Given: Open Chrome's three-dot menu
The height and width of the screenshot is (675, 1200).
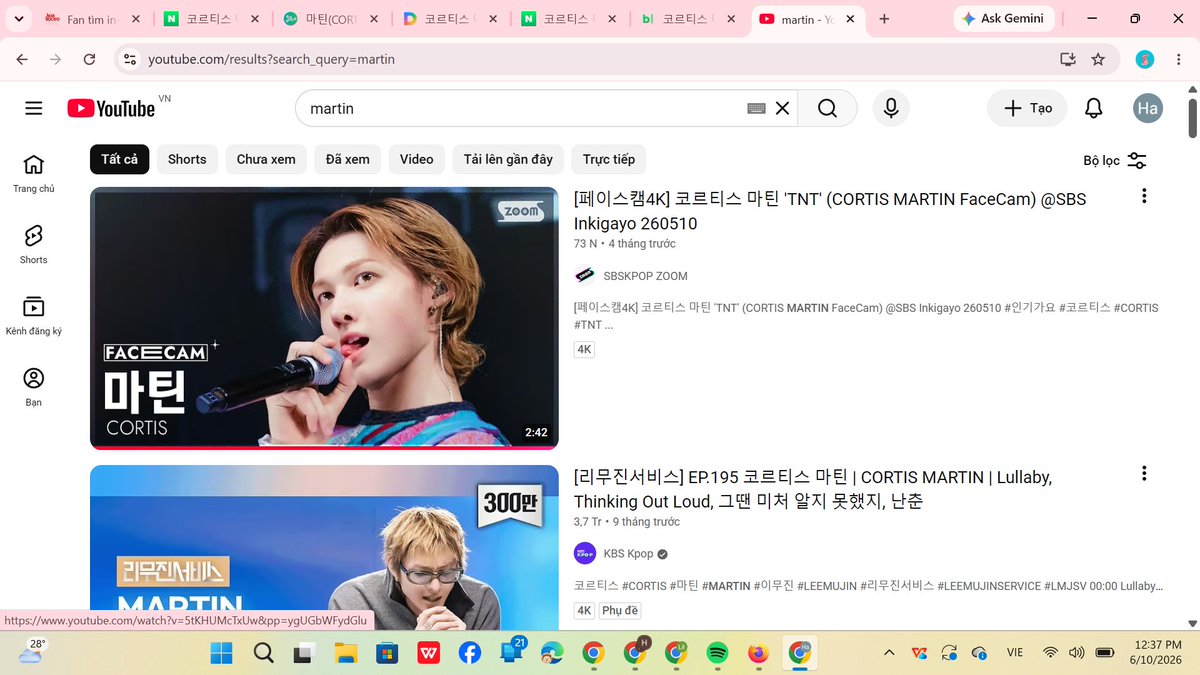Looking at the screenshot, I should click(x=1178, y=59).
